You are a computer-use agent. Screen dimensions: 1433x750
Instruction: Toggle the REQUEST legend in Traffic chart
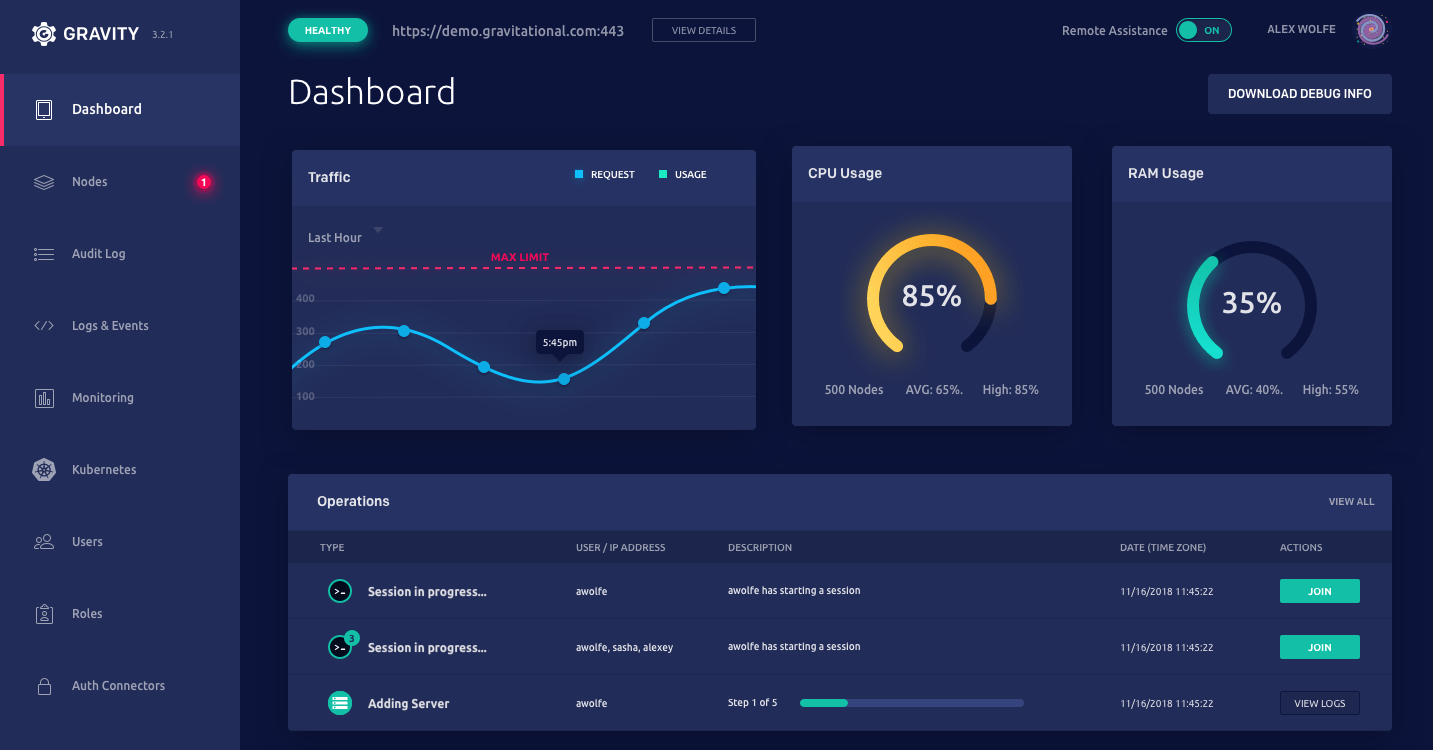click(x=605, y=174)
